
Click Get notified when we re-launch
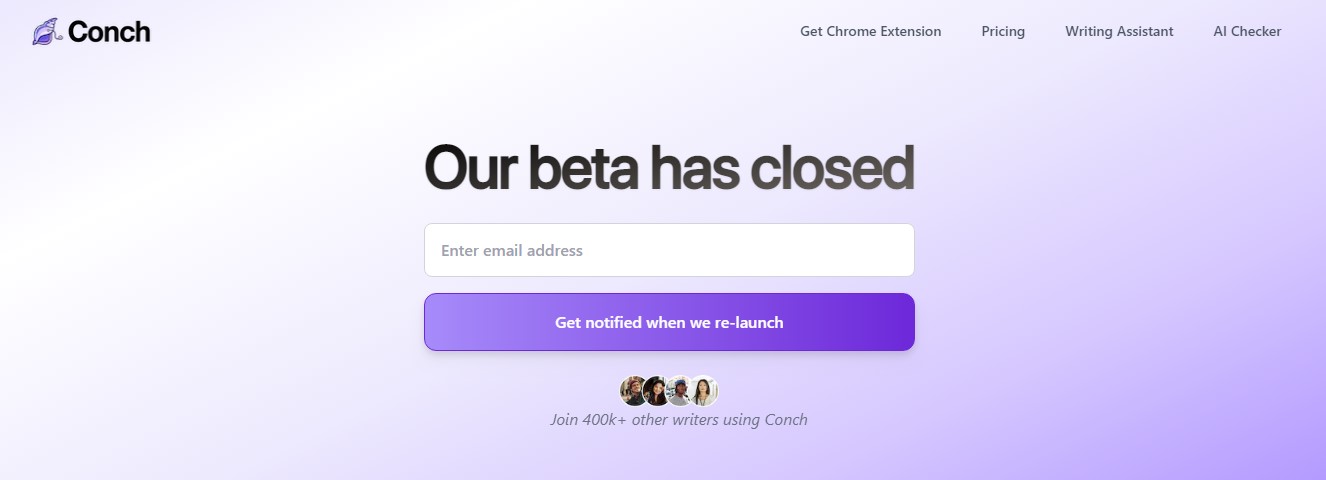pos(669,322)
